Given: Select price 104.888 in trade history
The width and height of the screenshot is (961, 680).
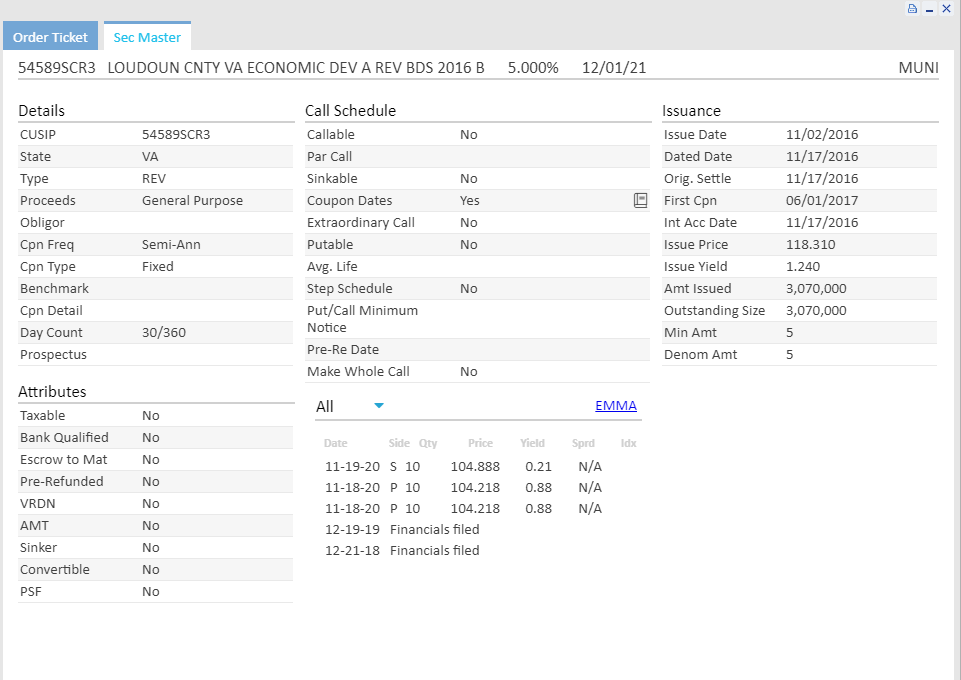Looking at the screenshot, I should [x=475, y=466].
